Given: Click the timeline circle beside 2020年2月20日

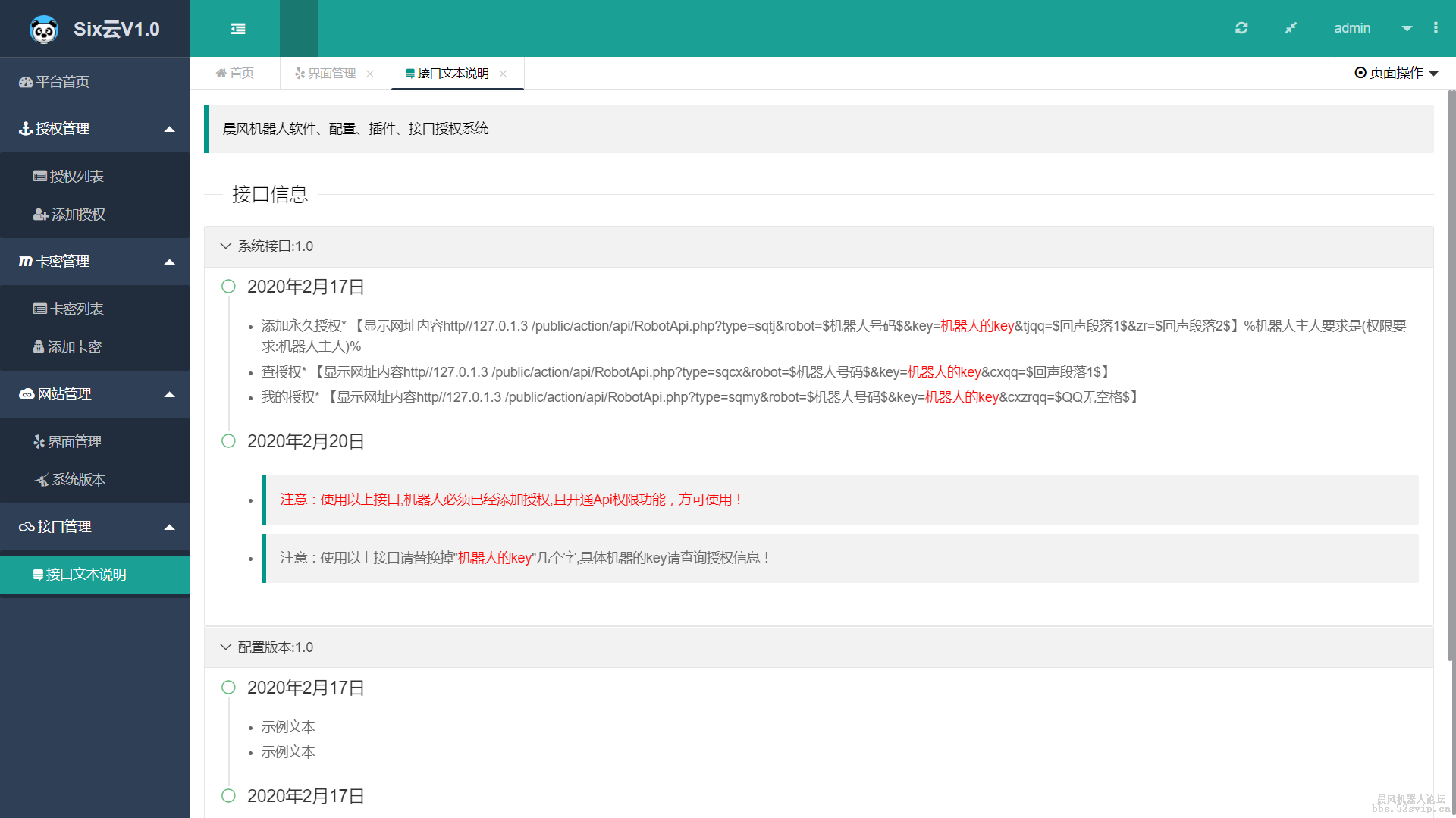Looking at the screenshot, I should click(228, 440).
